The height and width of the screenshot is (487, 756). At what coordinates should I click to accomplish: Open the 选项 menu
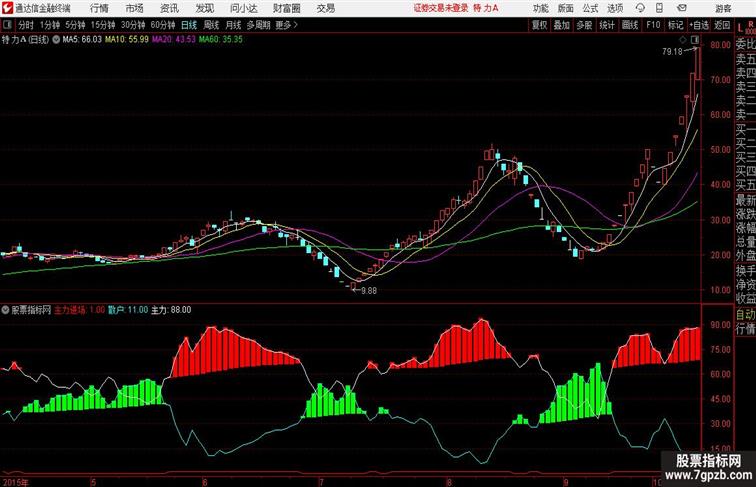615,8
